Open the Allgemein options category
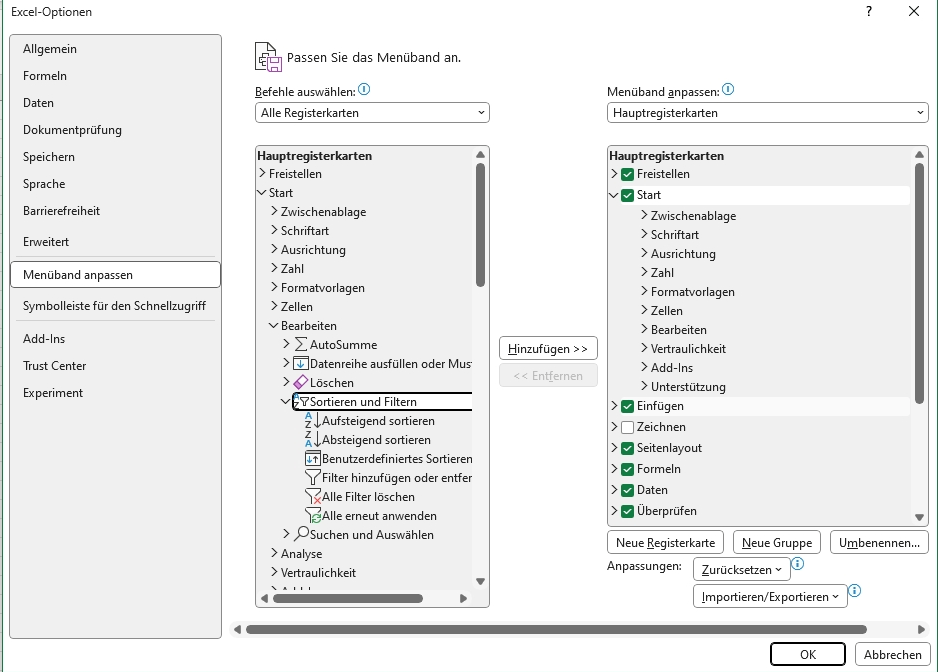 (x=115, y=49)
